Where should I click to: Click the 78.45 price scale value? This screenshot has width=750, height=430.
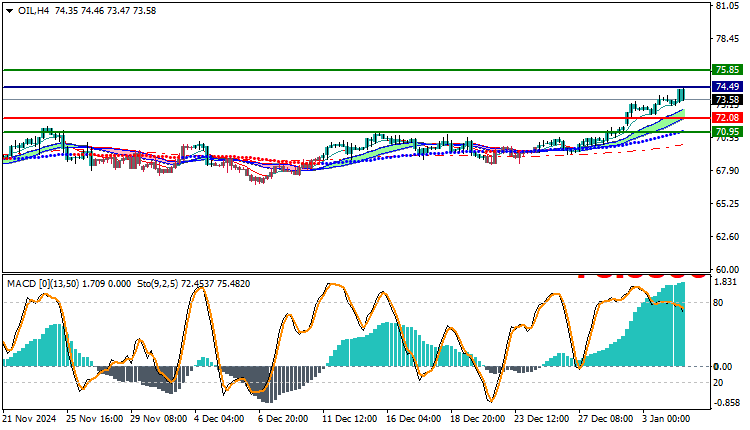727,39
